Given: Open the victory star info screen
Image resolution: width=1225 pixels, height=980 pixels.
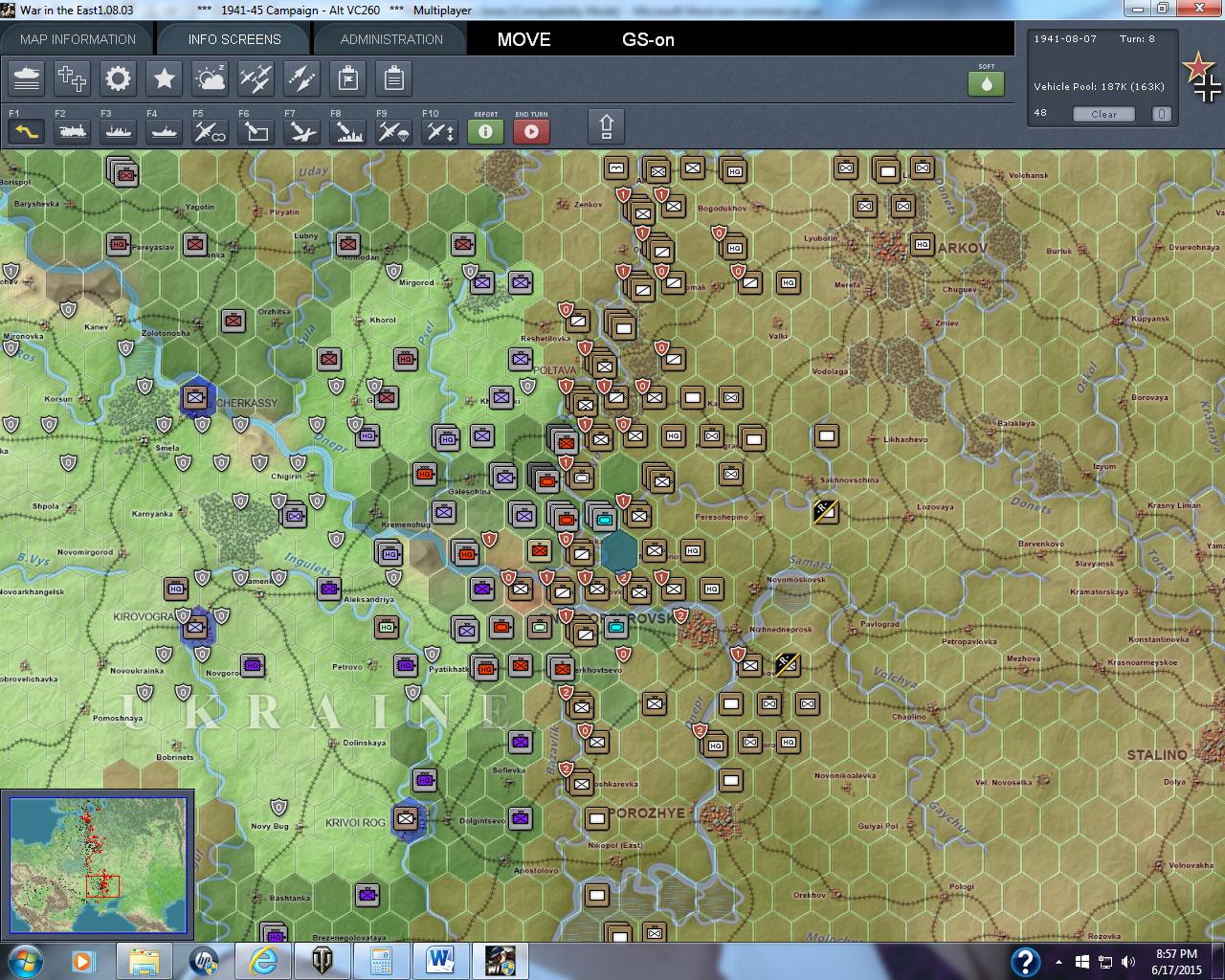Looking at the screenshot, I should click(x=164, y=78).
